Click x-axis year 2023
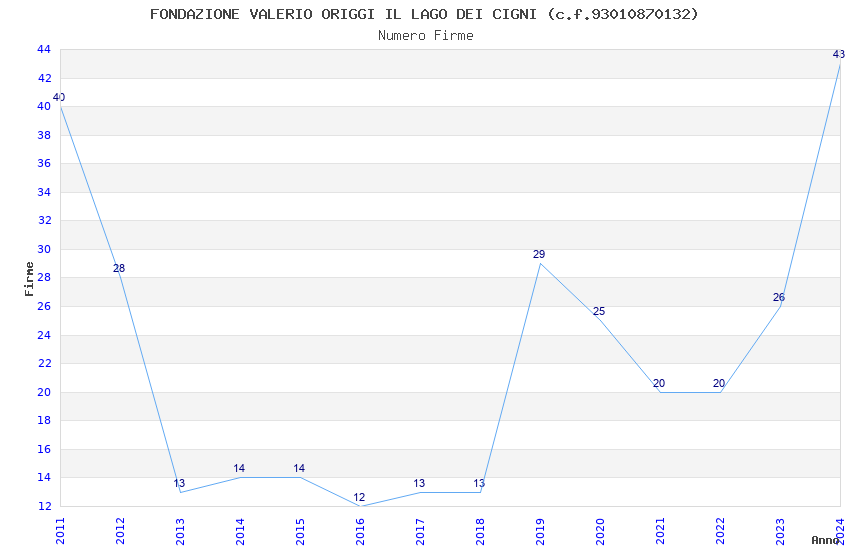Viewport: 850px width, 550px height. [780, 531]
